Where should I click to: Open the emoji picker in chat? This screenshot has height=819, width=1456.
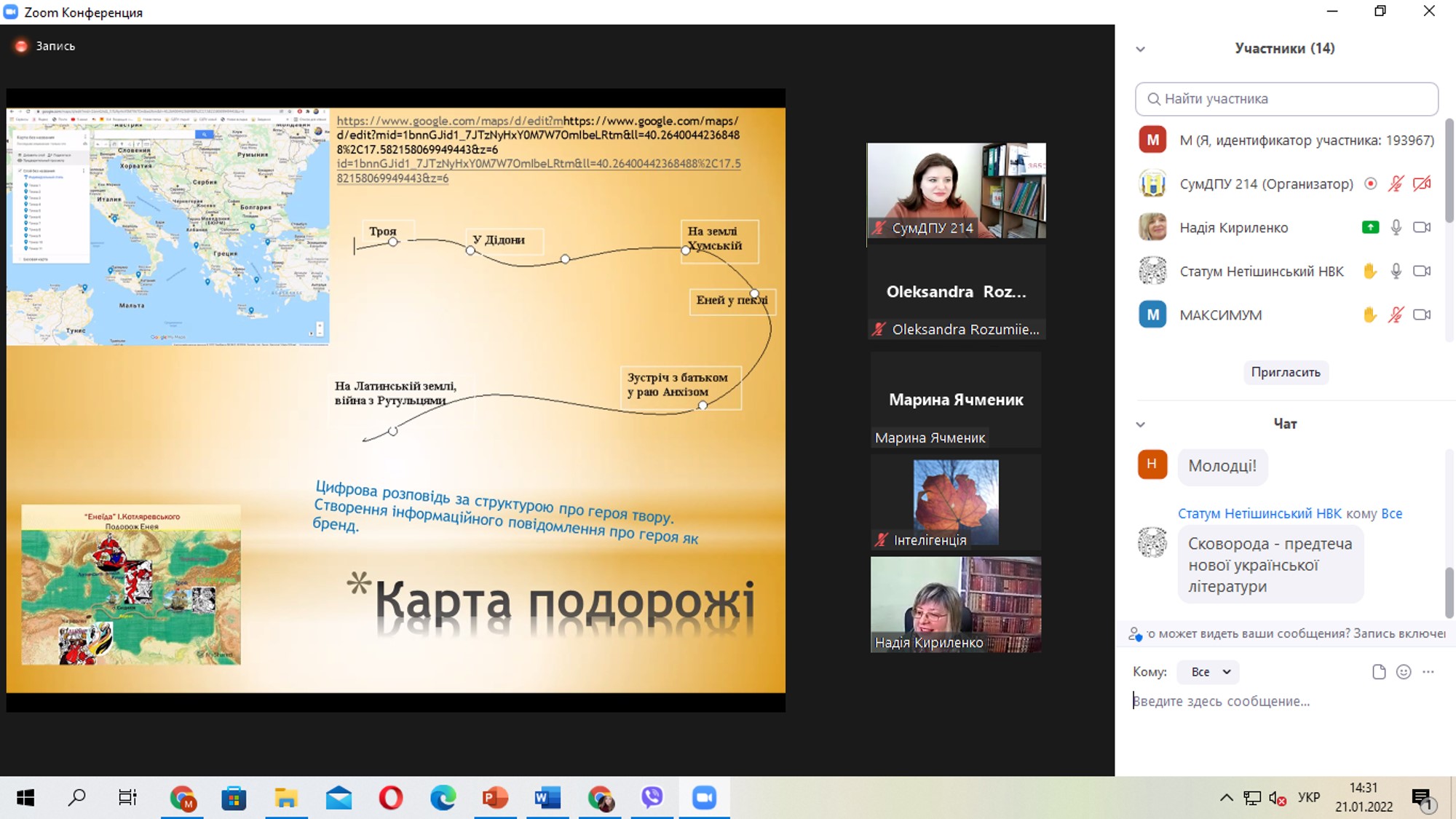(1404, 672)
